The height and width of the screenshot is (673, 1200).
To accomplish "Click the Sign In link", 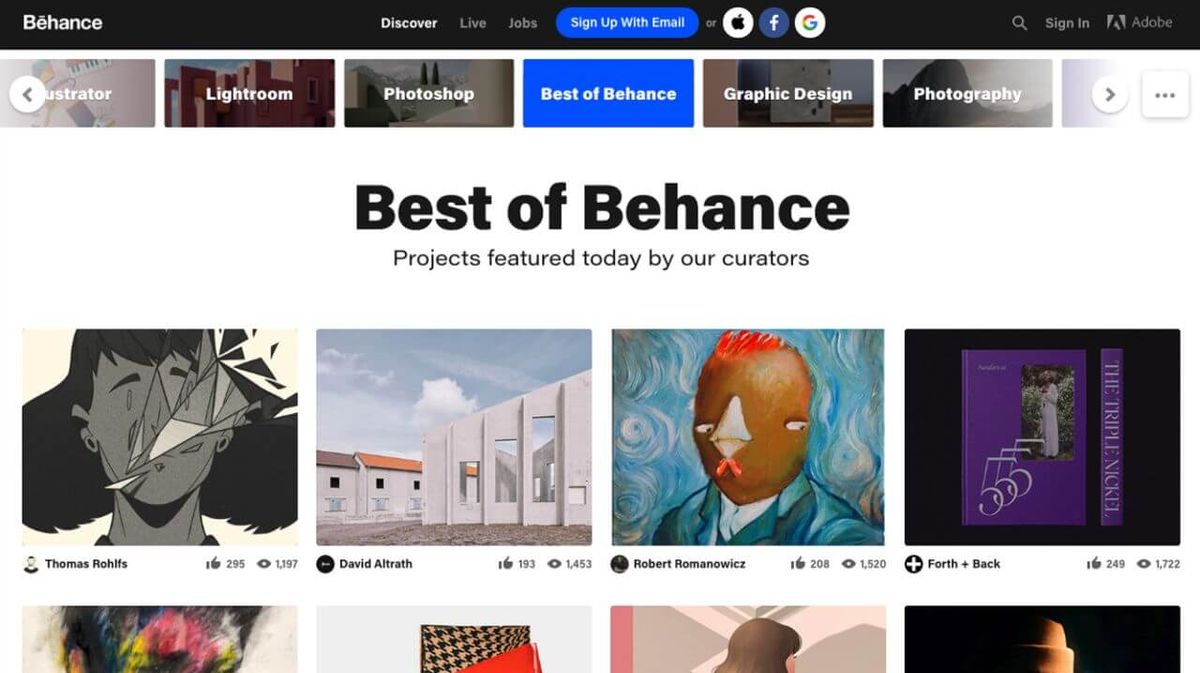I will click(1067, 23).
